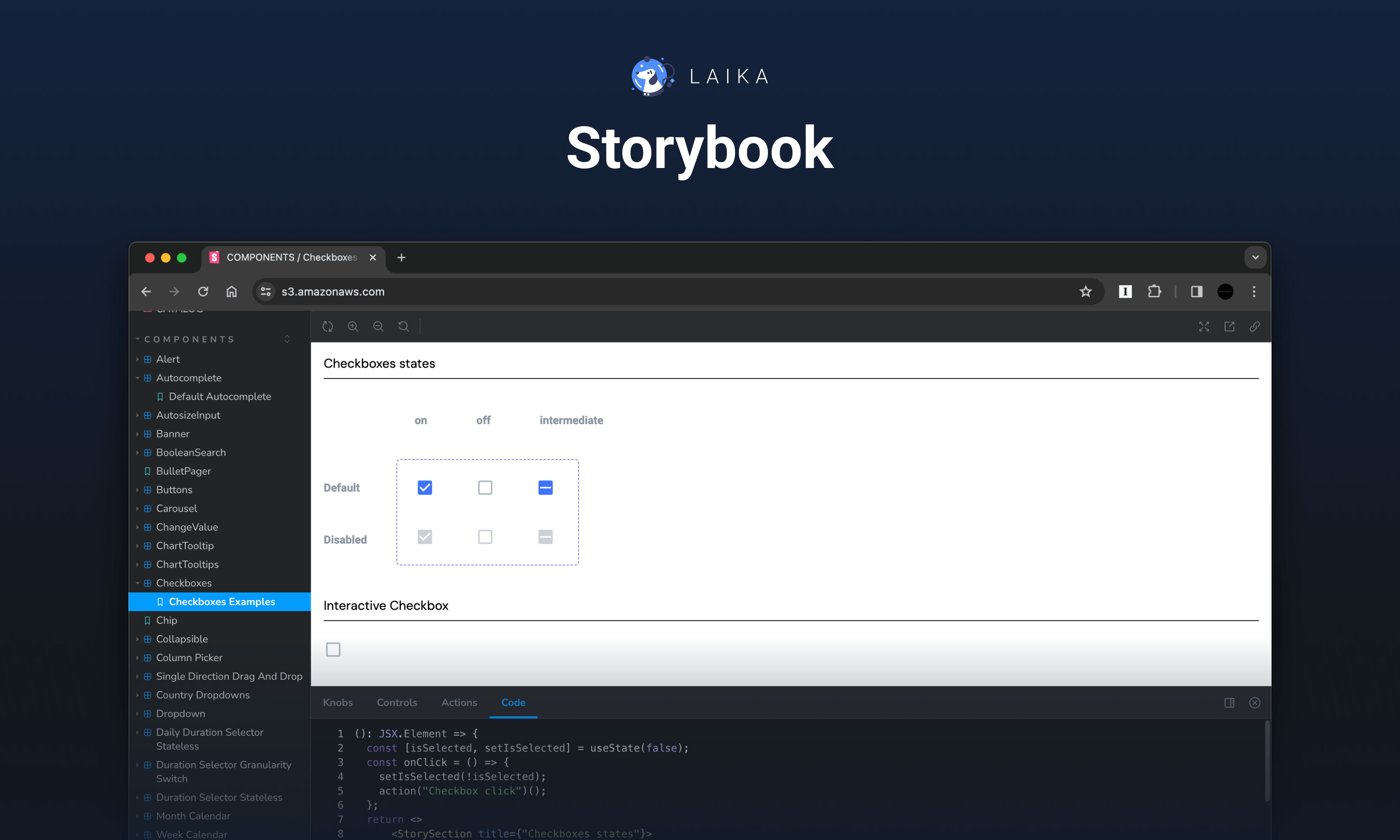Reset the canvas zoom level
1400x840 pixels.
tap(404, 327)
